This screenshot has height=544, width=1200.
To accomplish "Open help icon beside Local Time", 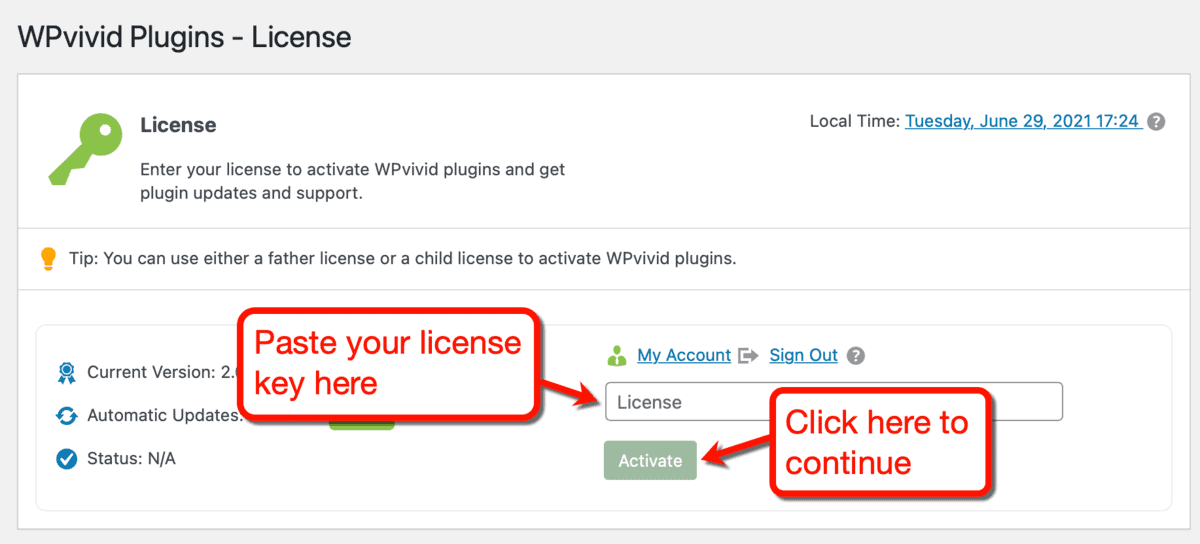I will [x=1156, y=122].
